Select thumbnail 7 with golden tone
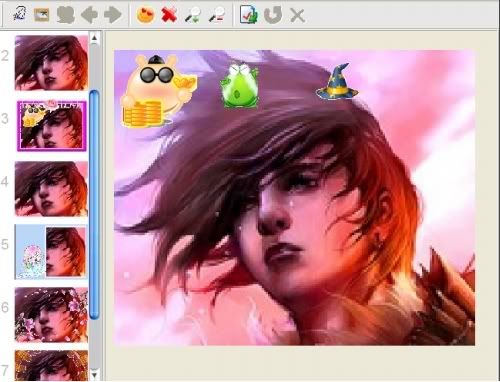This screenshot has width=500, height=382. pyautogui.click(x=51, y=365)
